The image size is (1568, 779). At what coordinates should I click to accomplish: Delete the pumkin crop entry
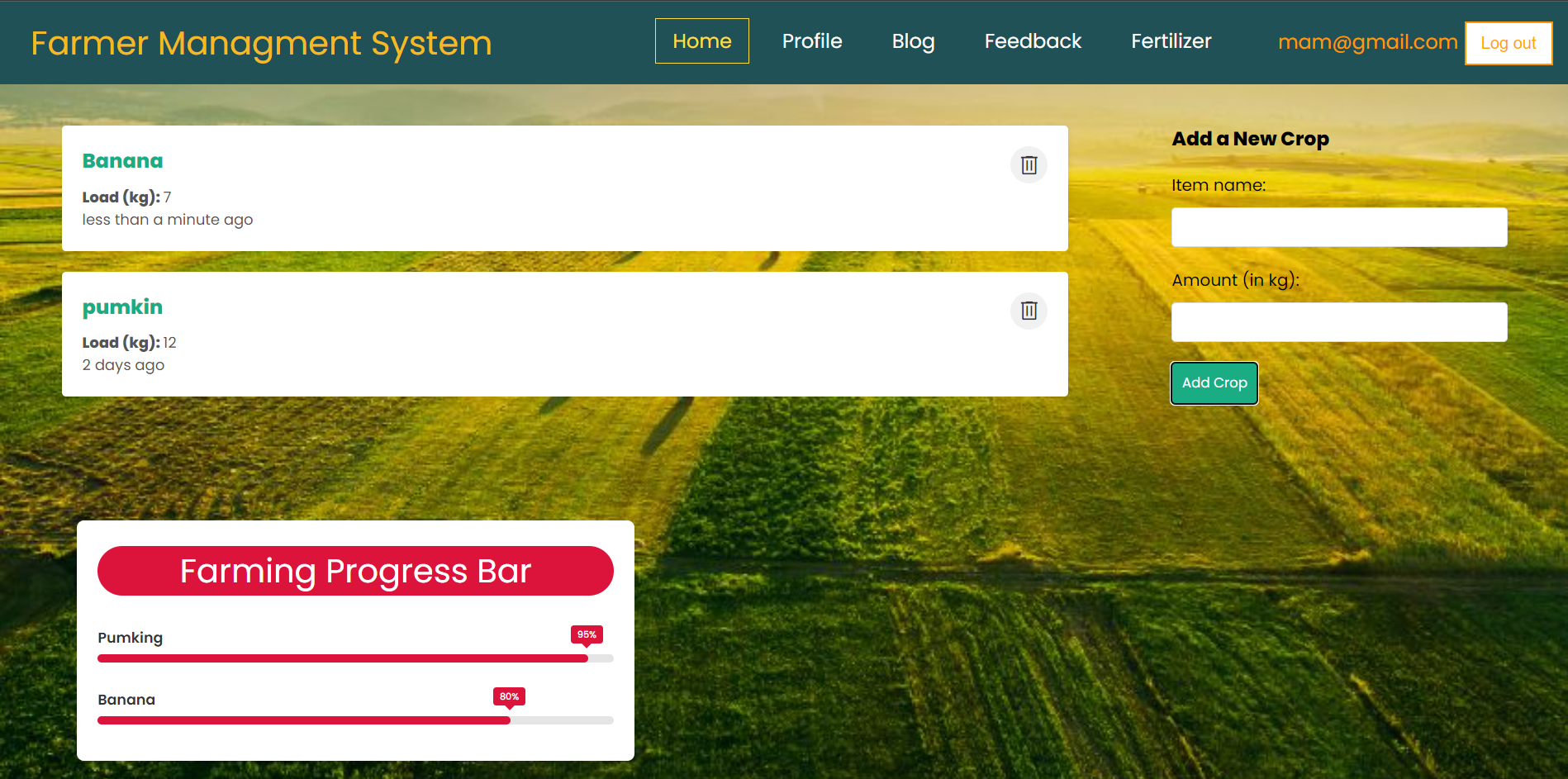(1029, 311)
